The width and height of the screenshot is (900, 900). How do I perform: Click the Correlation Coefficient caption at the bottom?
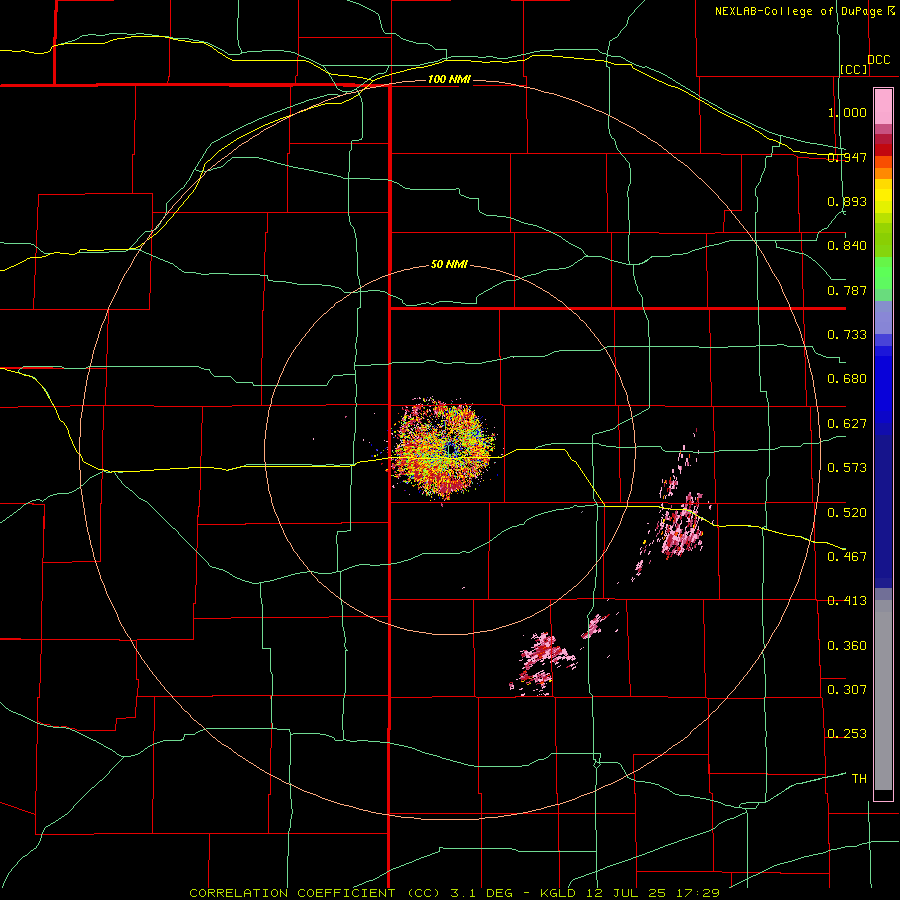click(455, 893)
